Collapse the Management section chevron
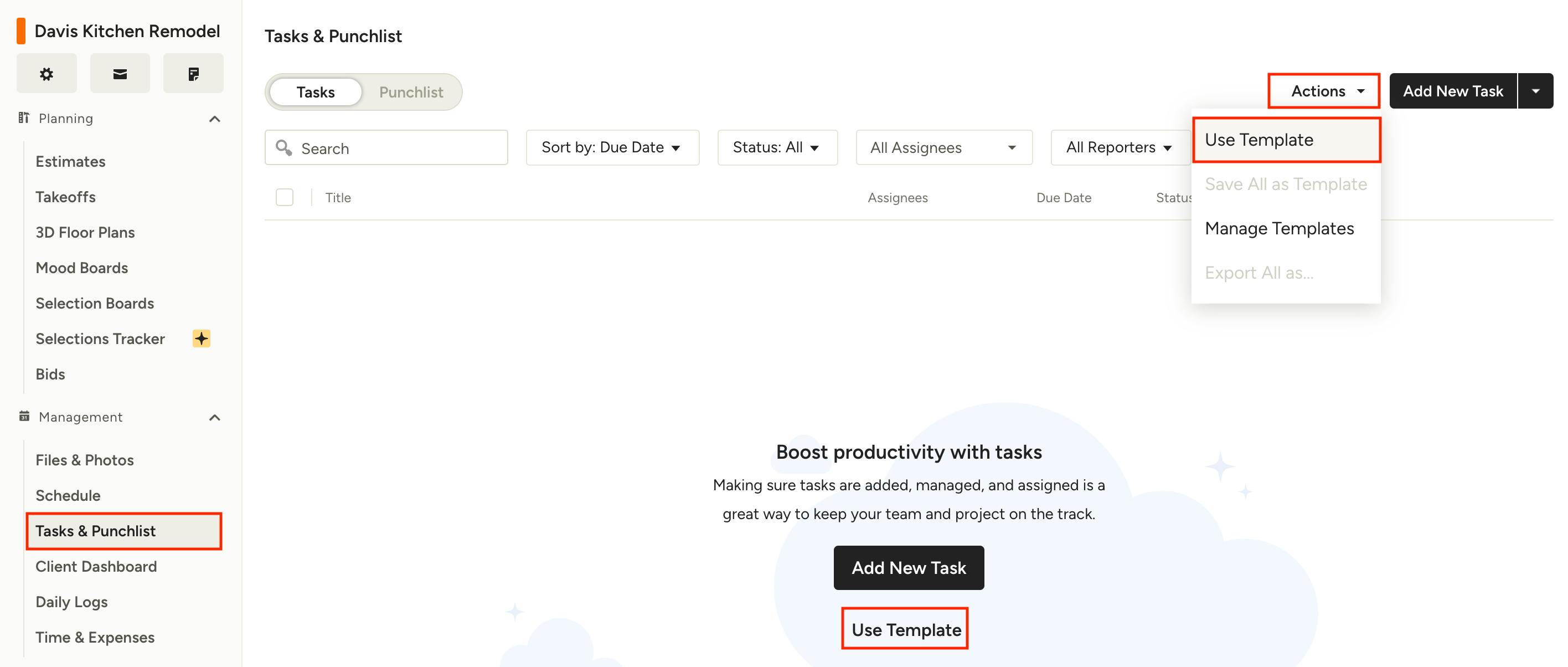 tap(214, 417)
